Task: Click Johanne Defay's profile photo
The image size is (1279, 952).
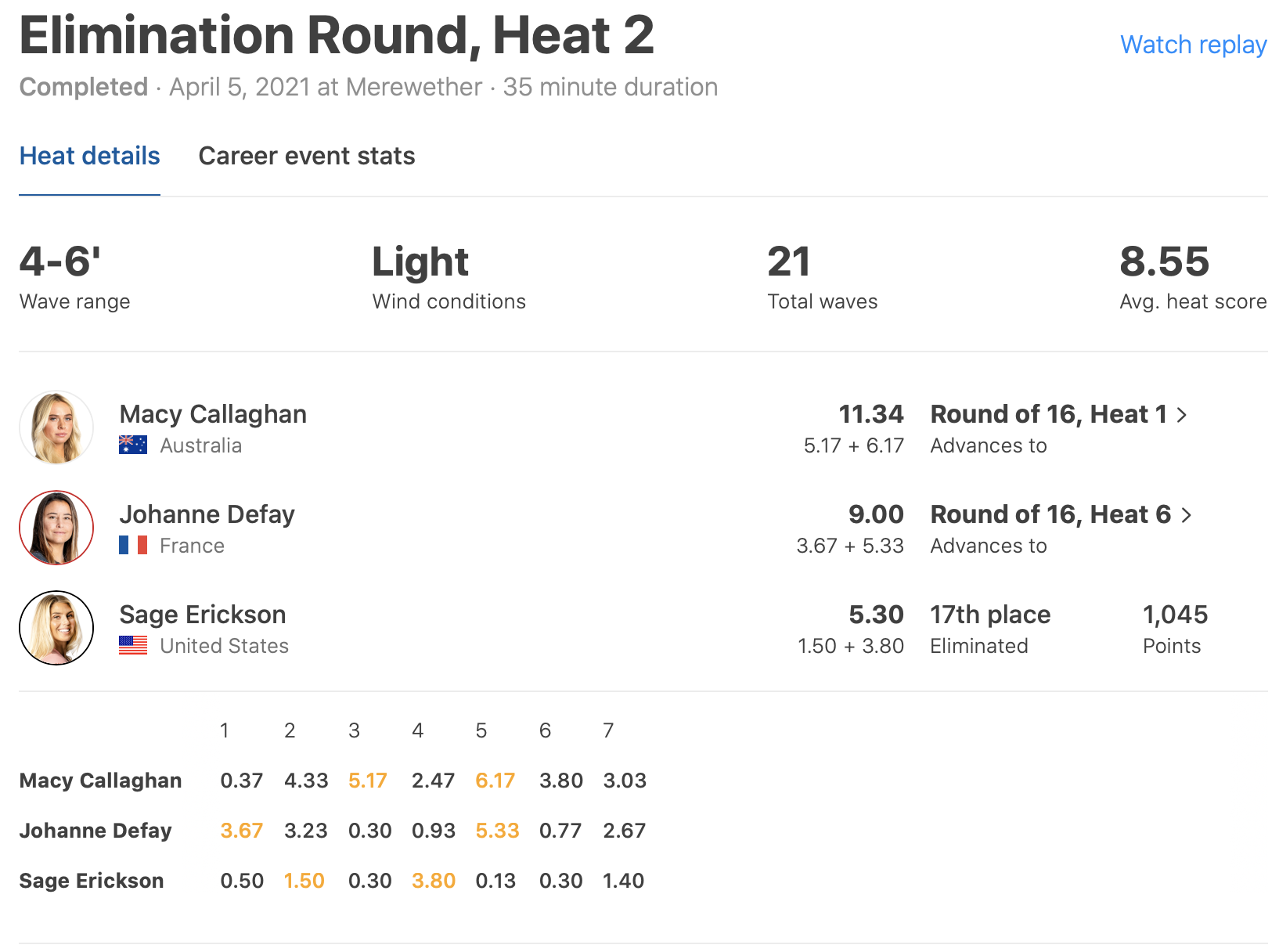Action: point(56,528)
